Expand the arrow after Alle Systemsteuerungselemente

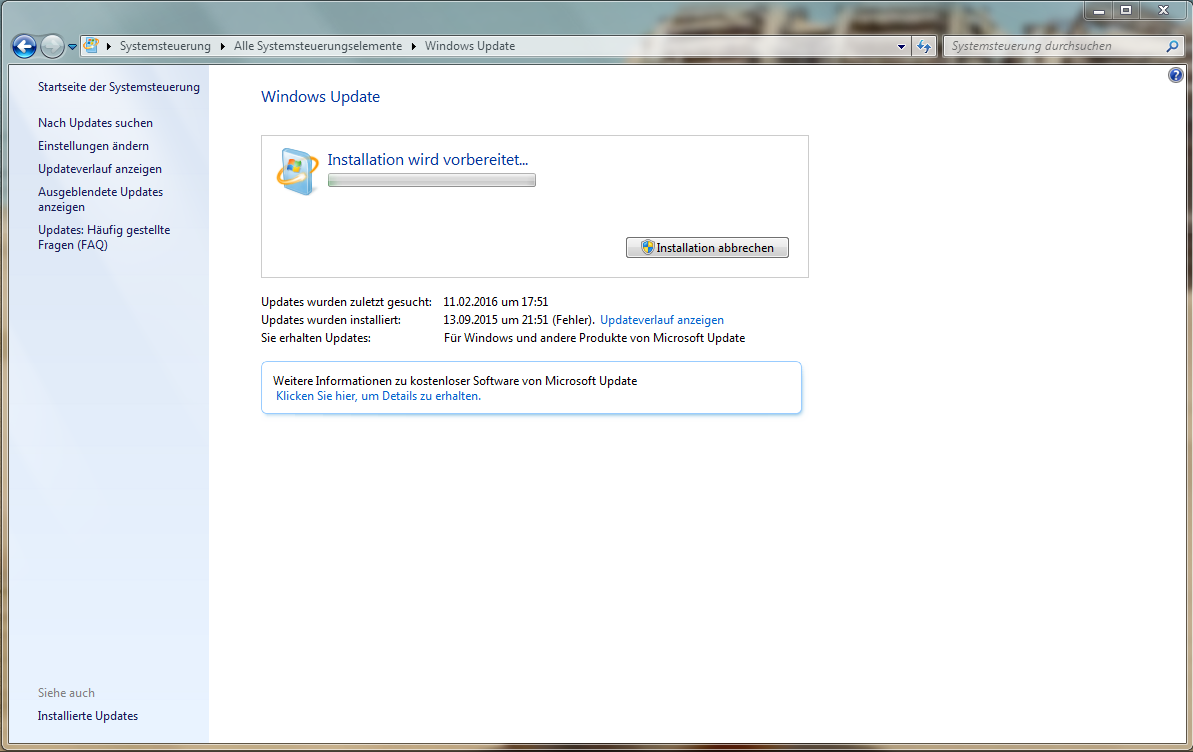point(413,46)
